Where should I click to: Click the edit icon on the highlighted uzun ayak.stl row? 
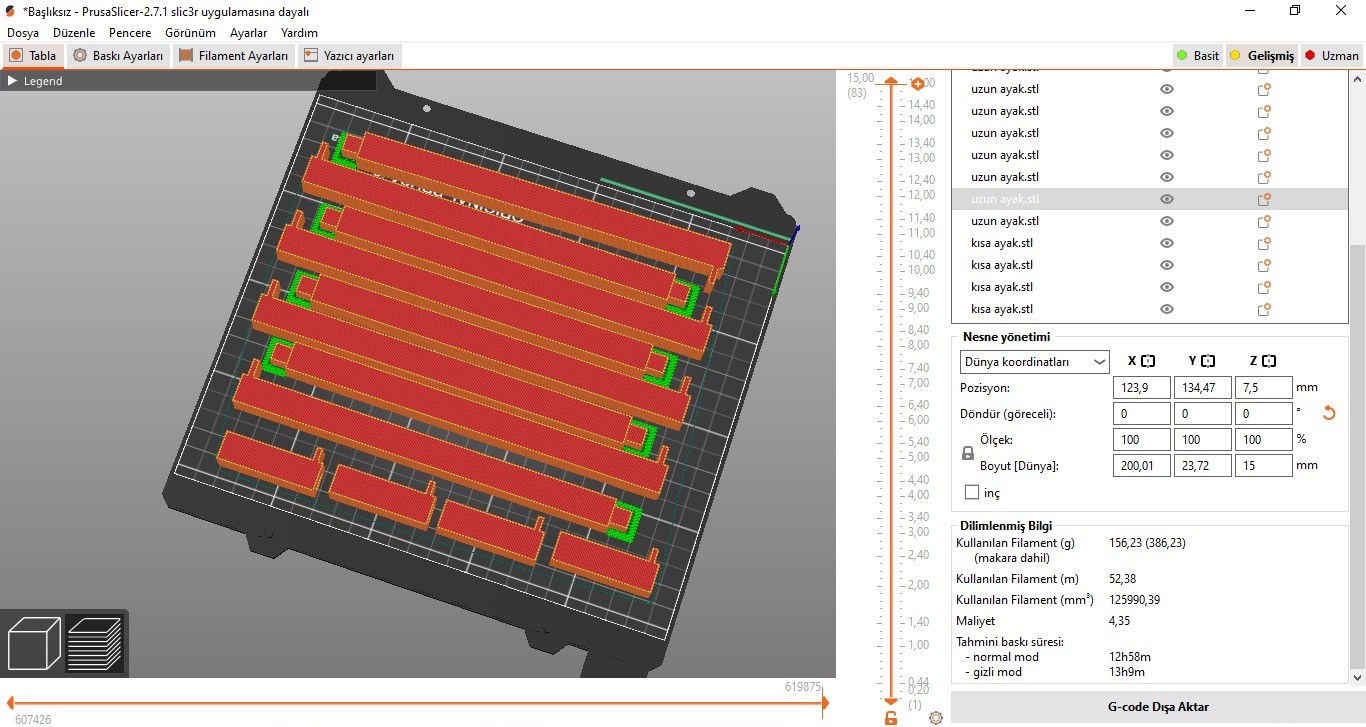[1264, 199]
